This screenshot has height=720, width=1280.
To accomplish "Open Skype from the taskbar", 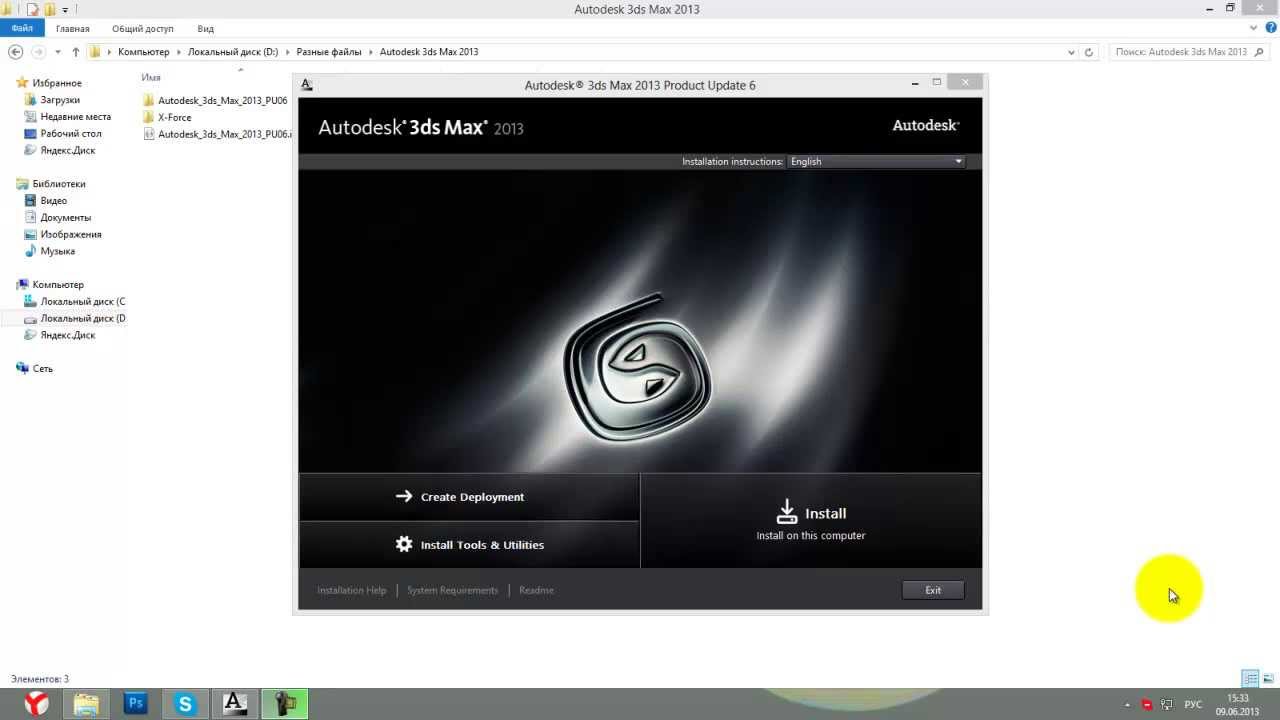I will 185,704.
